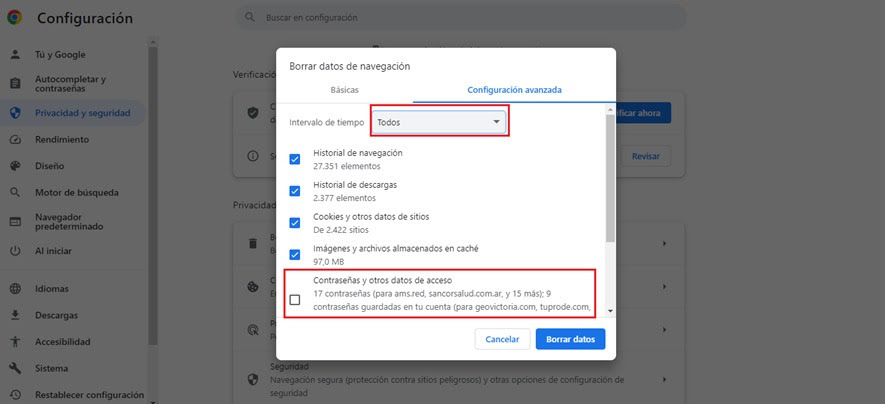This screenshot has height=404, width=885.
Task: Switch to the Básicas tab
Action: [344, 90]
